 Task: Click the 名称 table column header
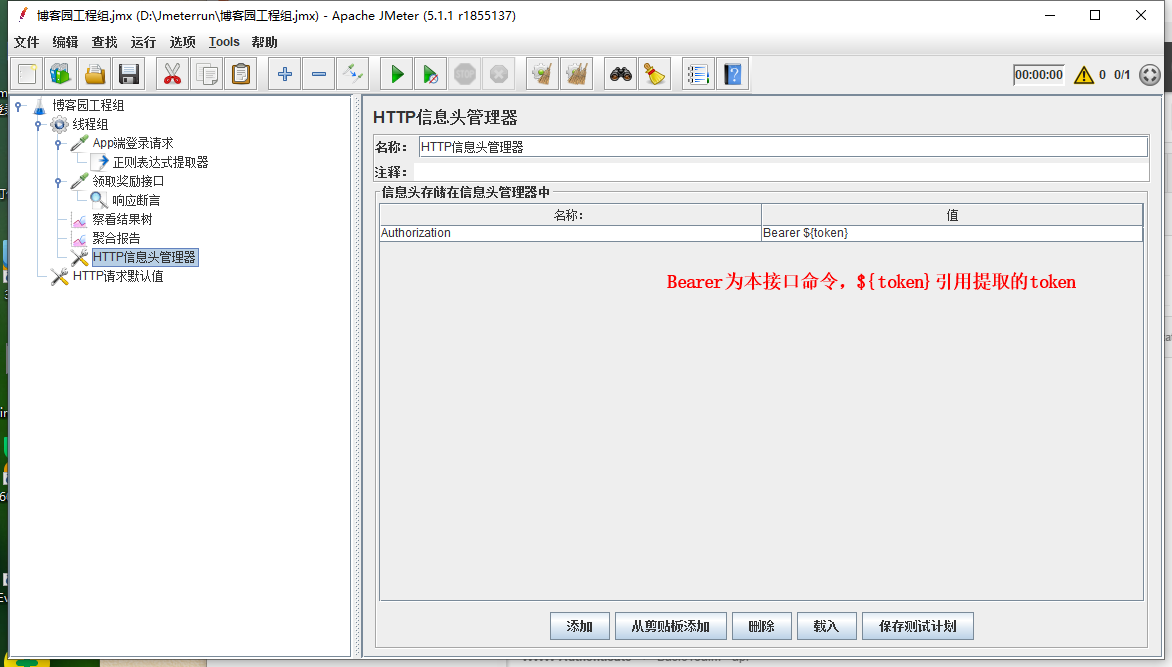click(x=570, y=215)
